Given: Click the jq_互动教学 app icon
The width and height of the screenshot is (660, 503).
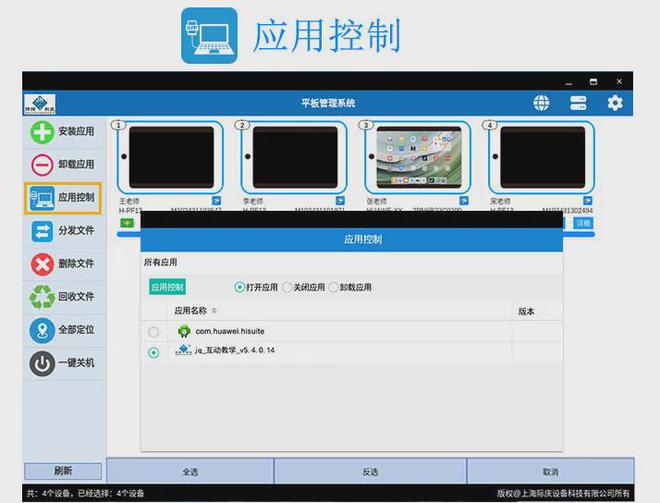Looking at the screenshot, I should pos(184,350).
